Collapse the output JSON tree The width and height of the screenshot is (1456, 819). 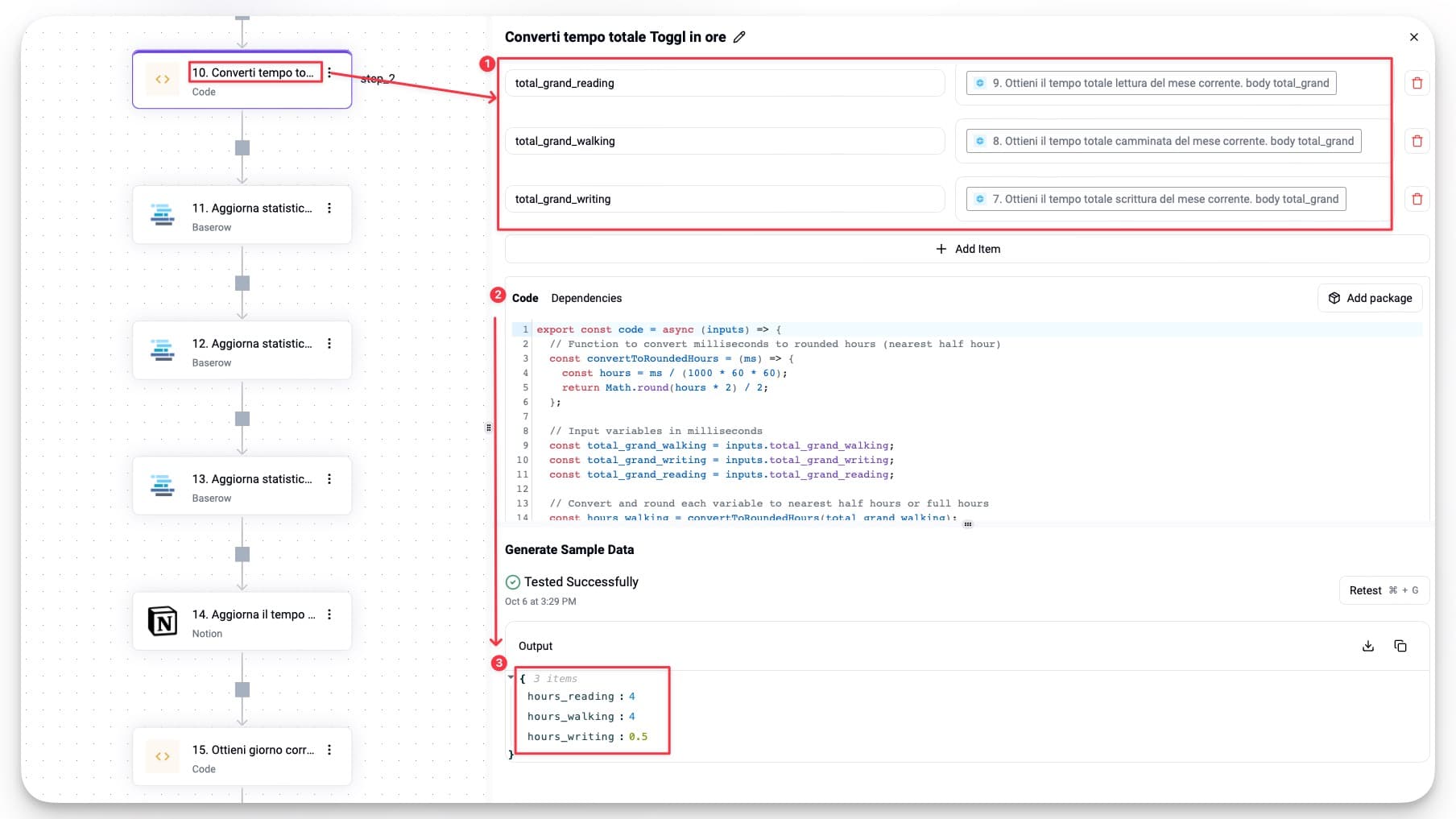click(x=511, y=678)
